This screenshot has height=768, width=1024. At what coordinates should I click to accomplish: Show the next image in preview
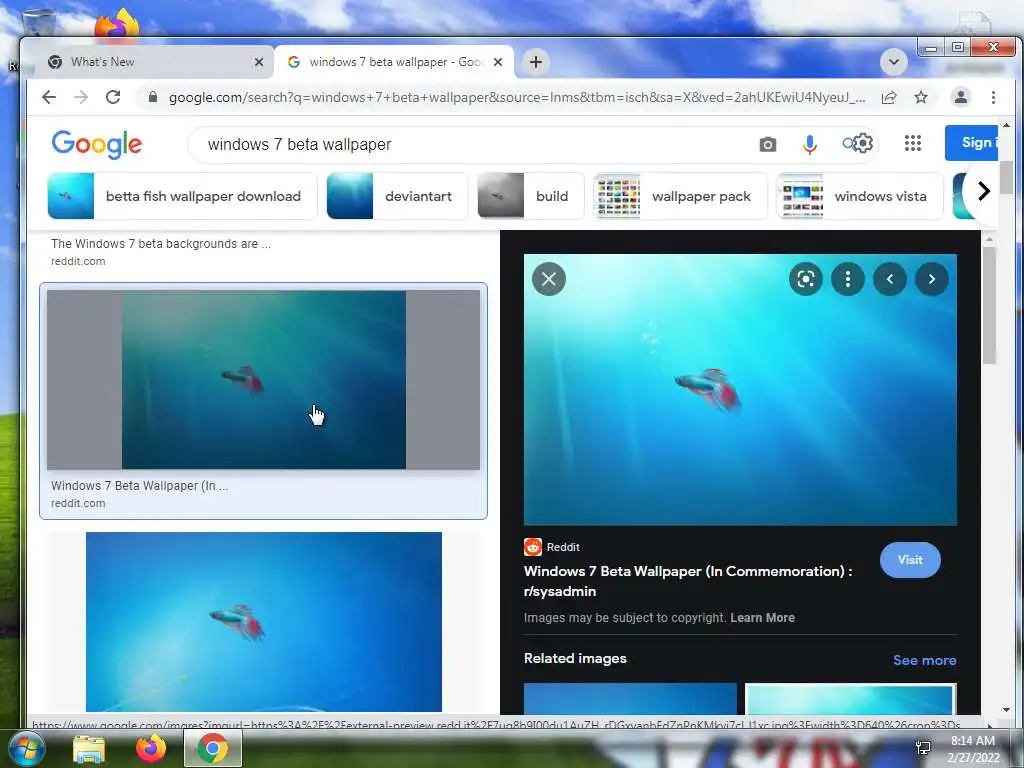point(931,279)
